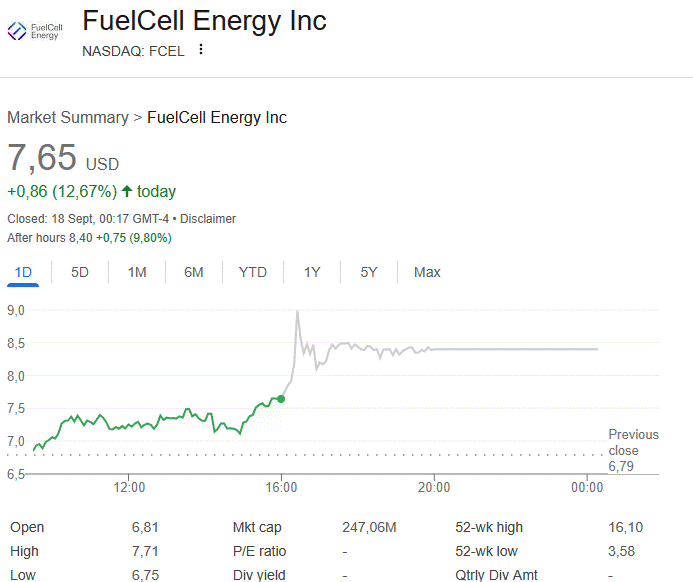
Task: Click the Previous close 6,79 label
Action: point(633,450)
